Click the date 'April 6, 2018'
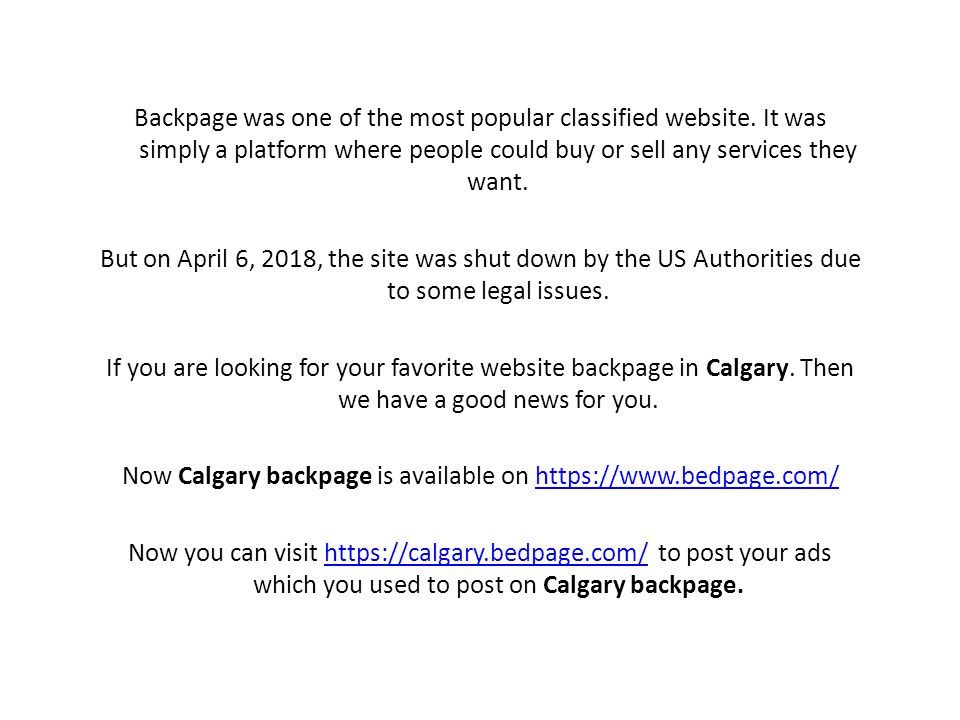Viewport: 960px width, 720px height. [x=247, y=260]
